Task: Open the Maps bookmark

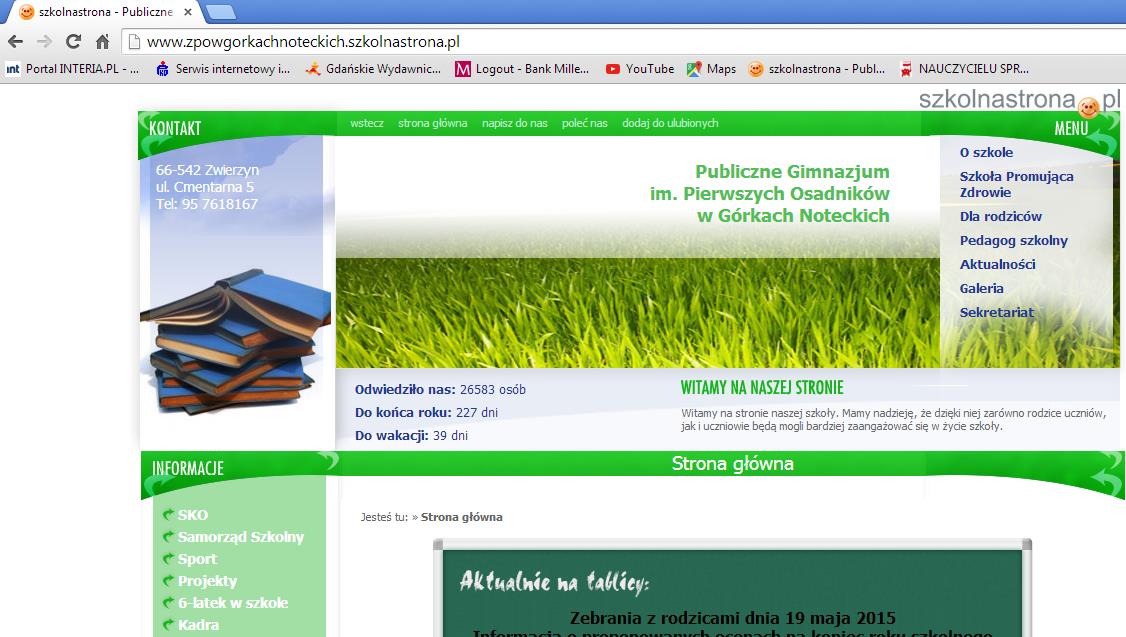Action: 712,69
